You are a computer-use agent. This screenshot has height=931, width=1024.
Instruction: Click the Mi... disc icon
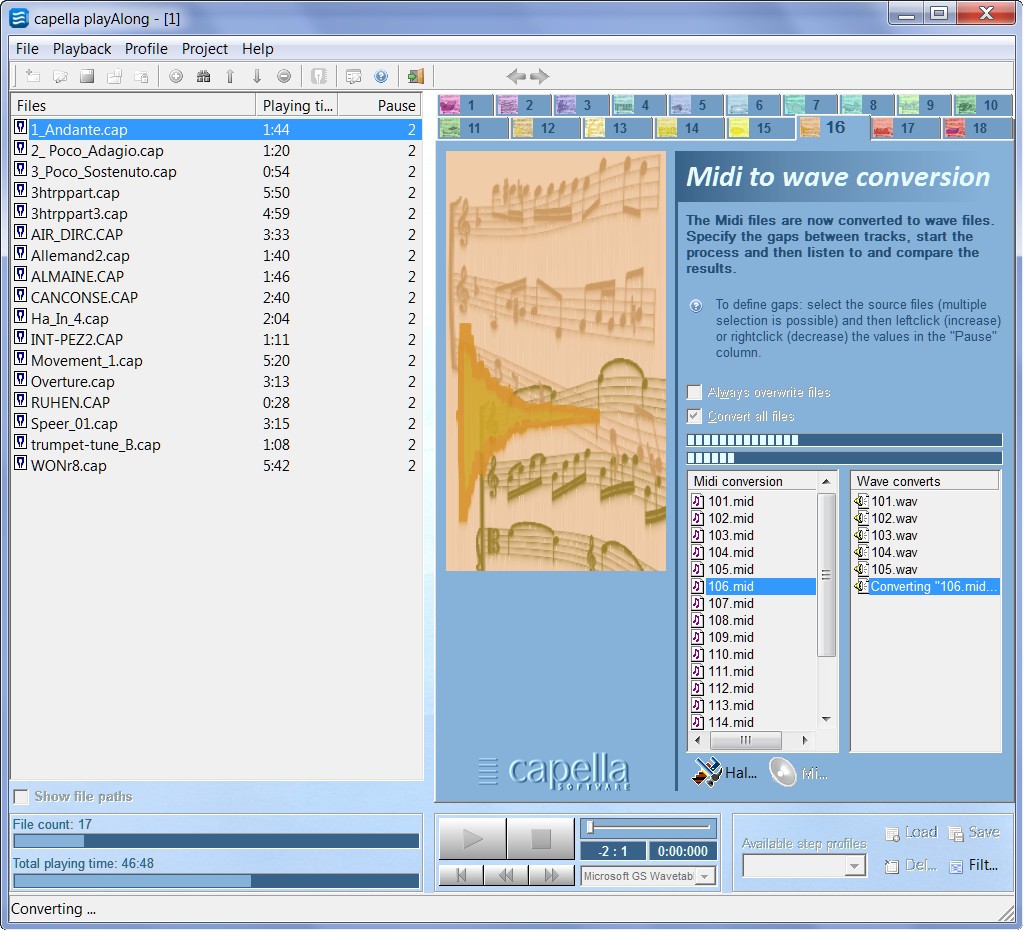click(782, 772)
